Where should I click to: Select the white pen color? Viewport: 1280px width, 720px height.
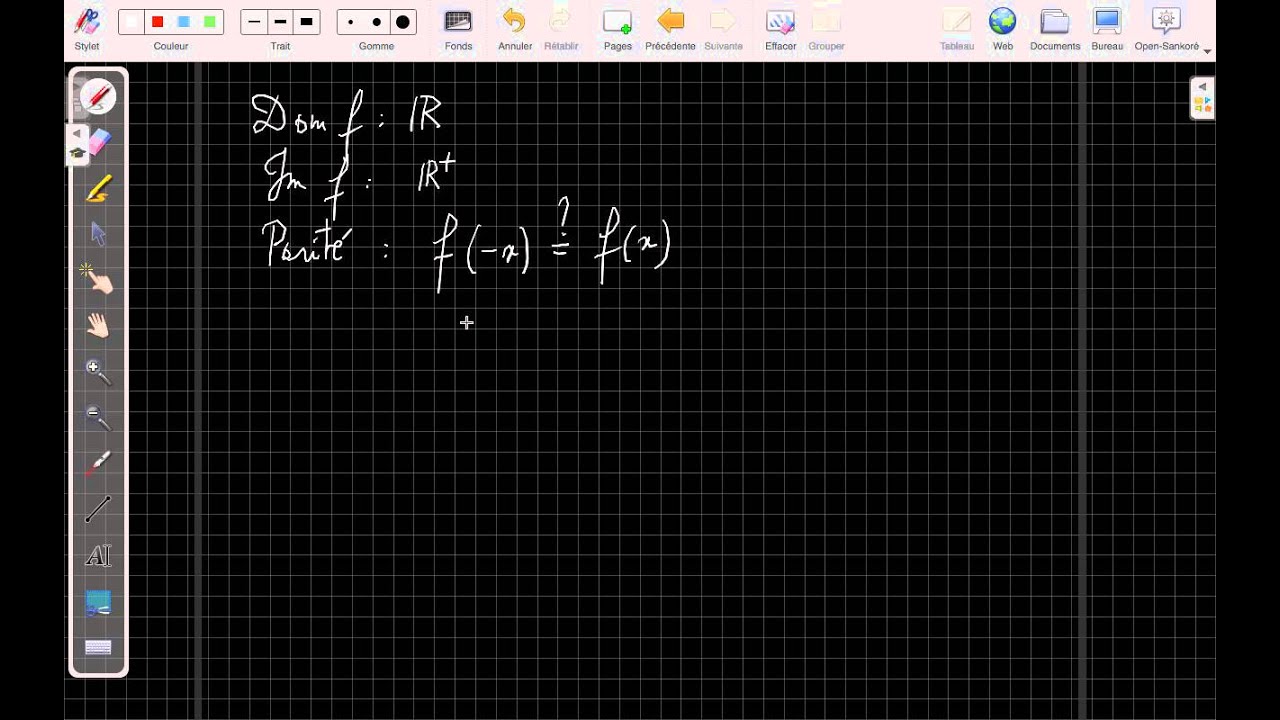click(132, 22)
